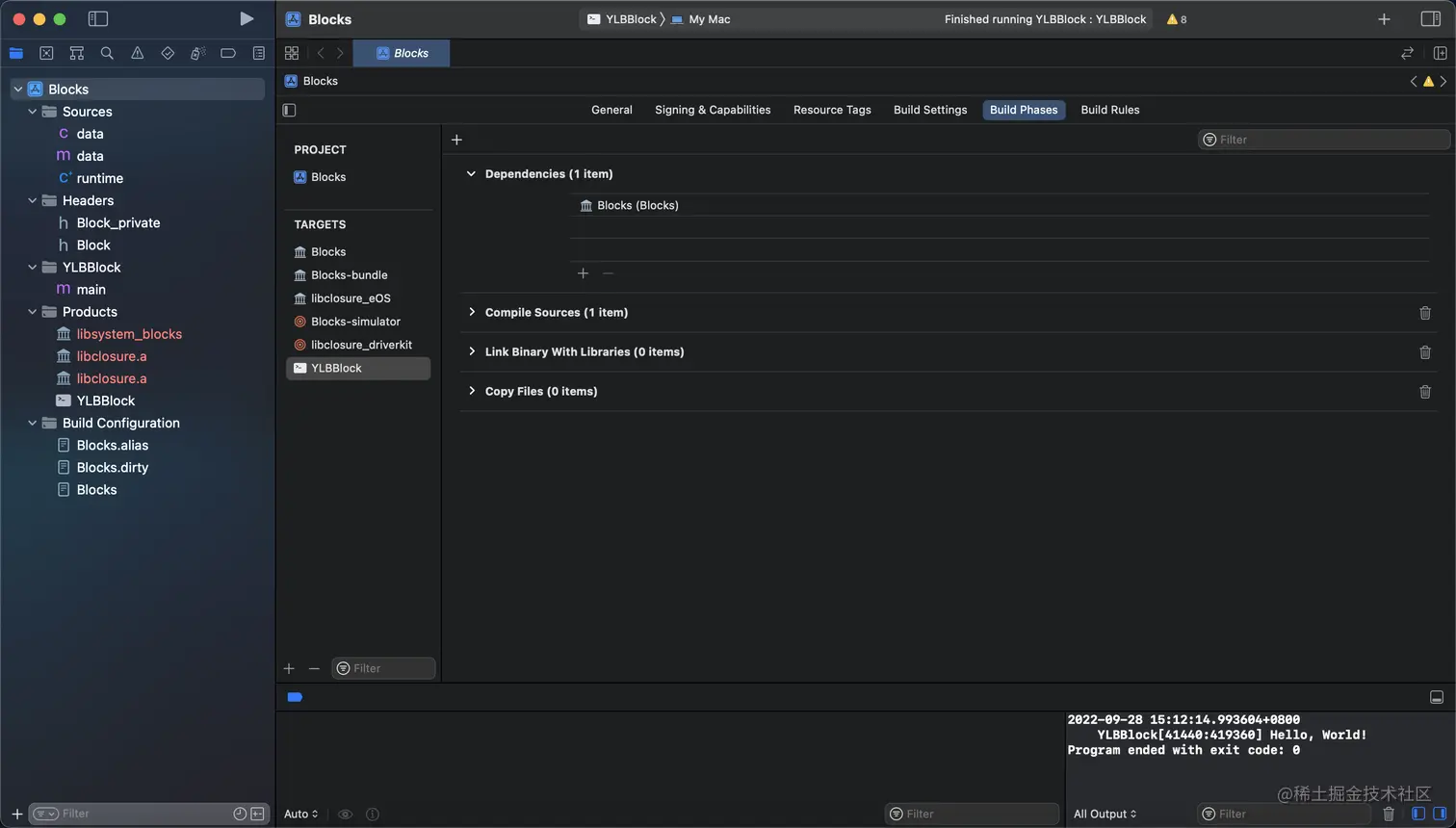1456x828 pixels.
Task: Add a new target
Action: point(289,668)
